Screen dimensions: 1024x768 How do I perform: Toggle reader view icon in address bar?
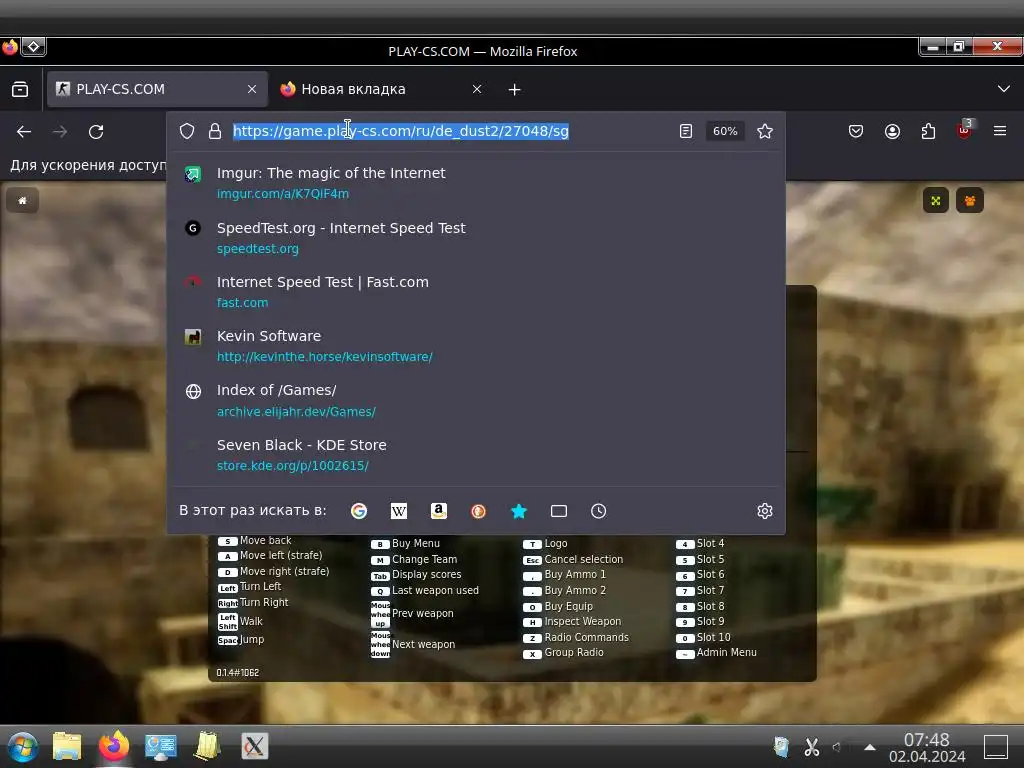686,131
